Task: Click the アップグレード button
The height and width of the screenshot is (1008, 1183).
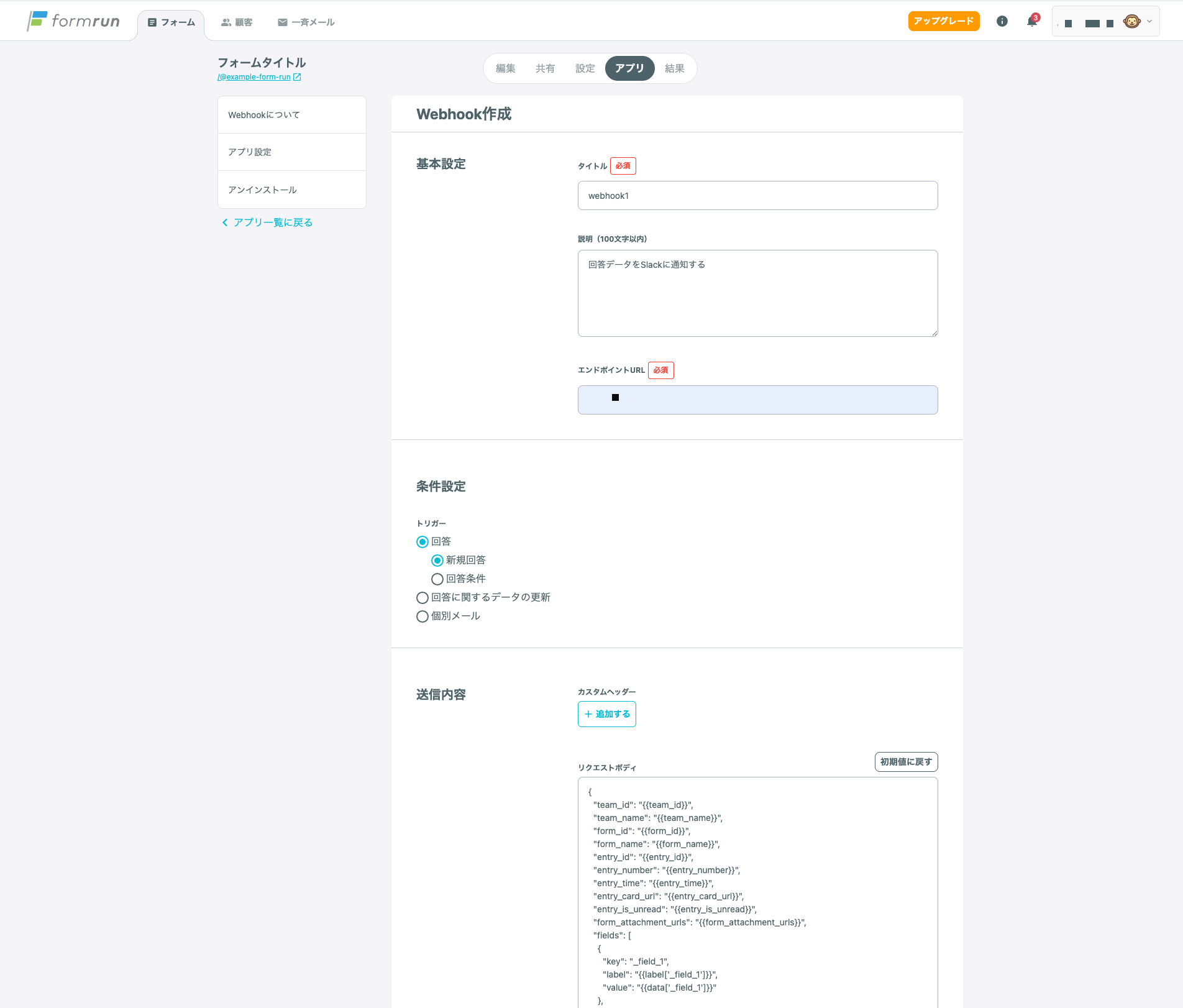Action: (x=944, y=21)
